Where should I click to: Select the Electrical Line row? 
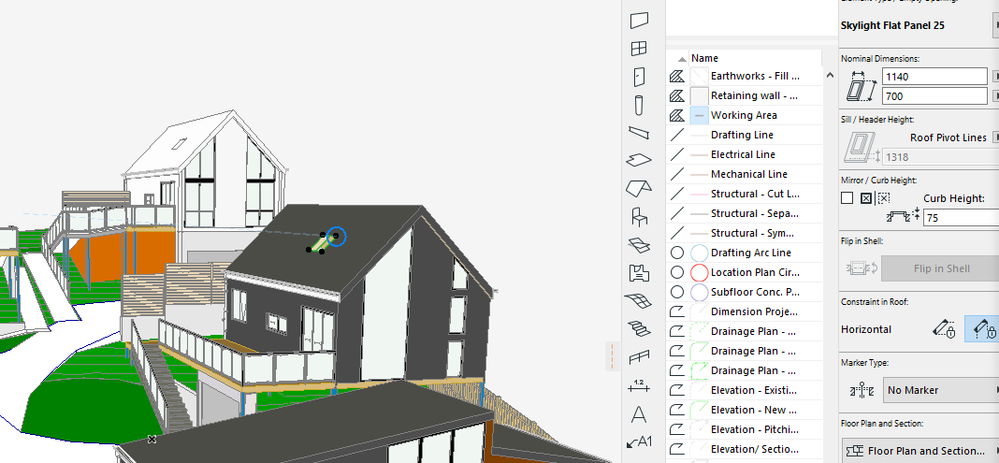point(744,155)
